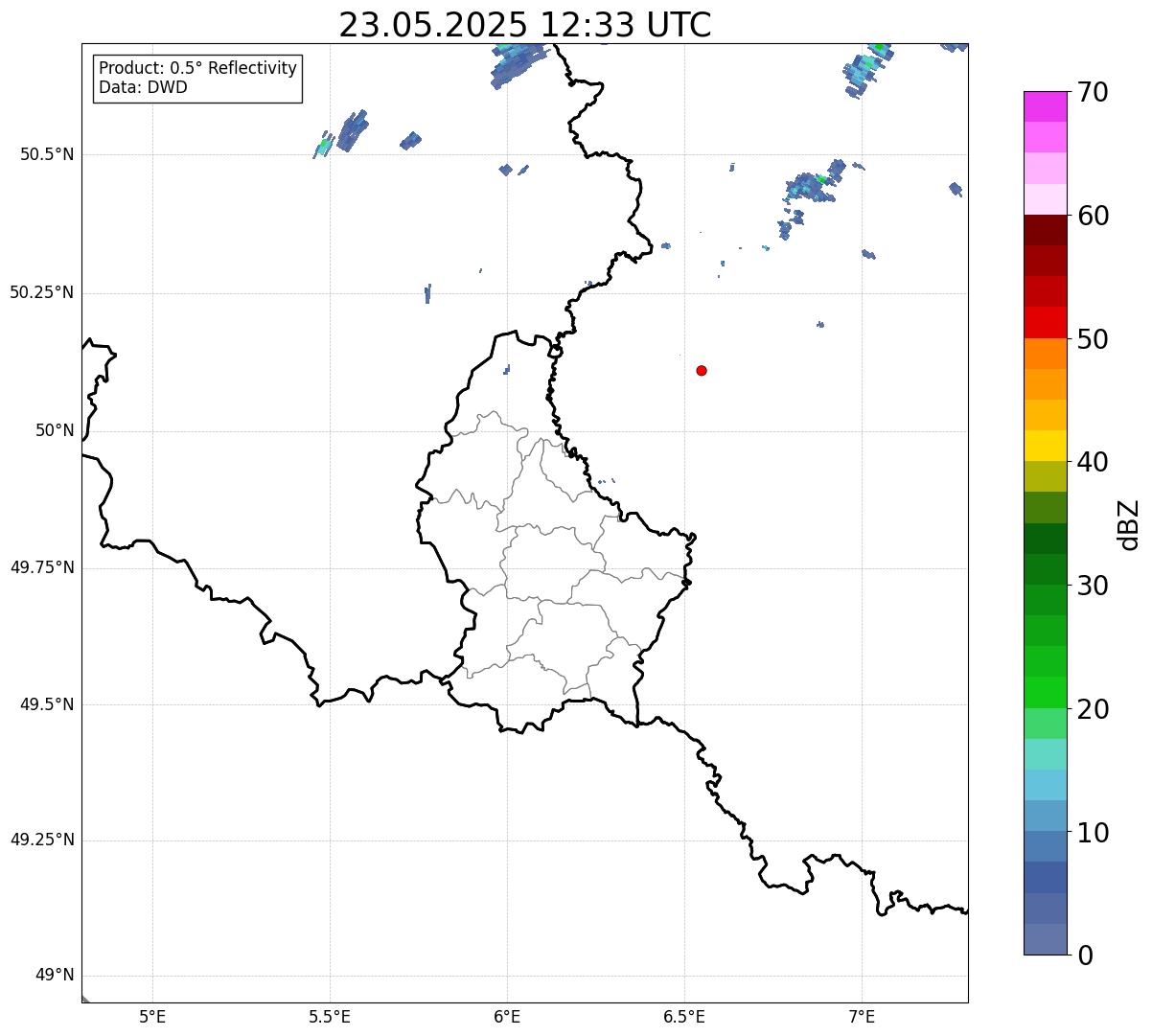Pick the yellow swatch just above 40

coord(1046,446)
